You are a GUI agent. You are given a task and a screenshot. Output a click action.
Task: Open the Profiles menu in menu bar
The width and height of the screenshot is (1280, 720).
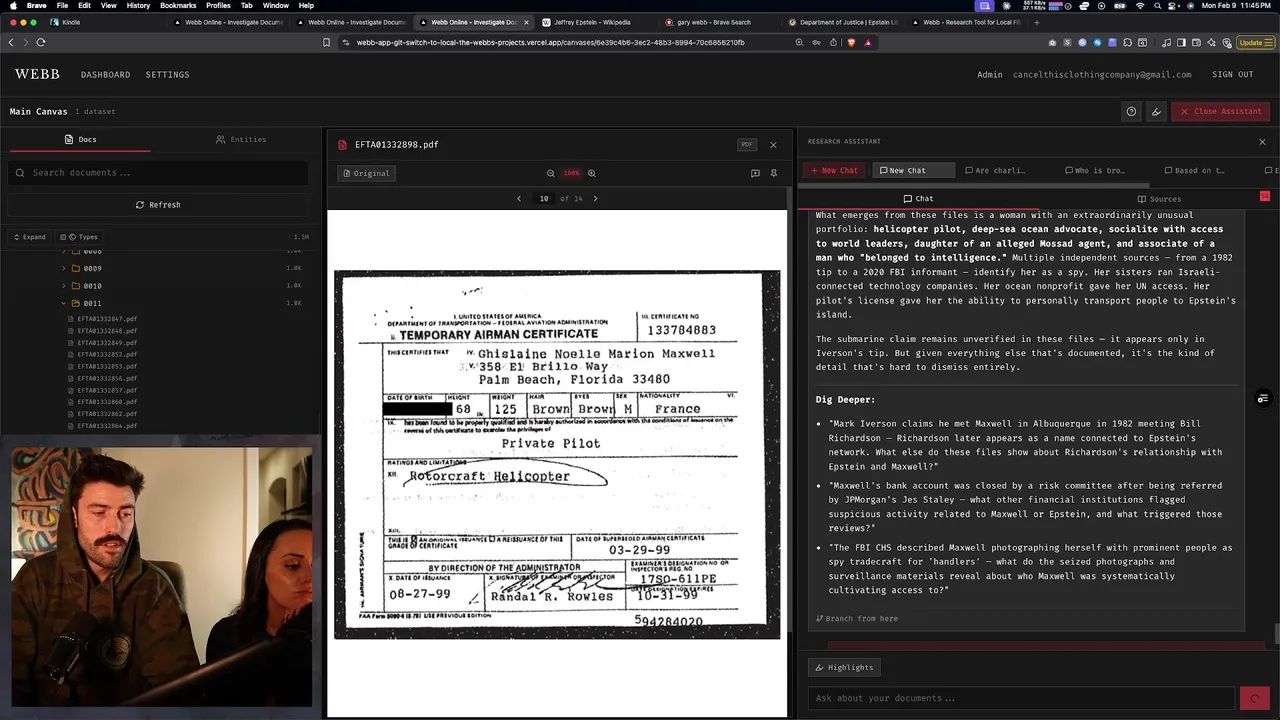pos(218,6)
